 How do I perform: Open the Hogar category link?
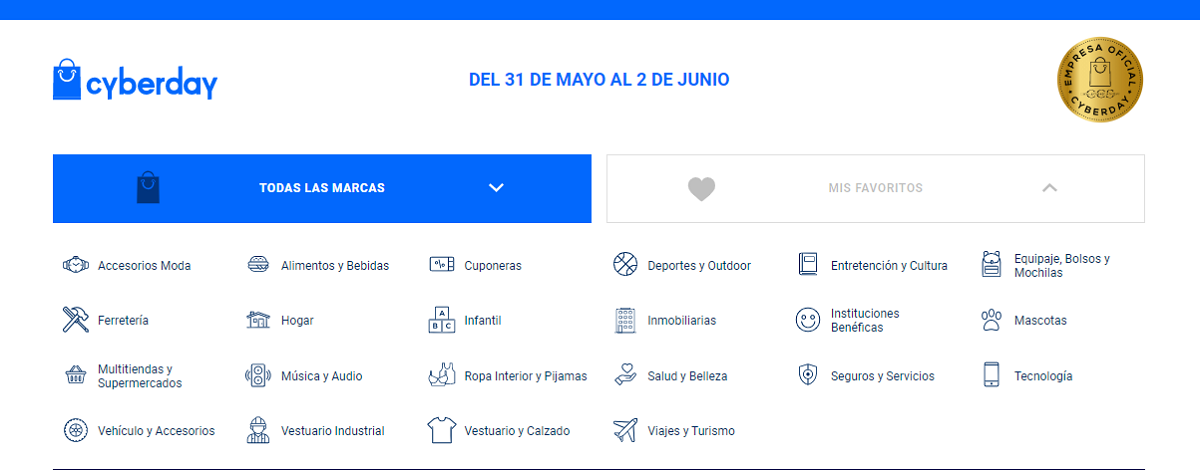pyautogui.click(x=297, y=321)
